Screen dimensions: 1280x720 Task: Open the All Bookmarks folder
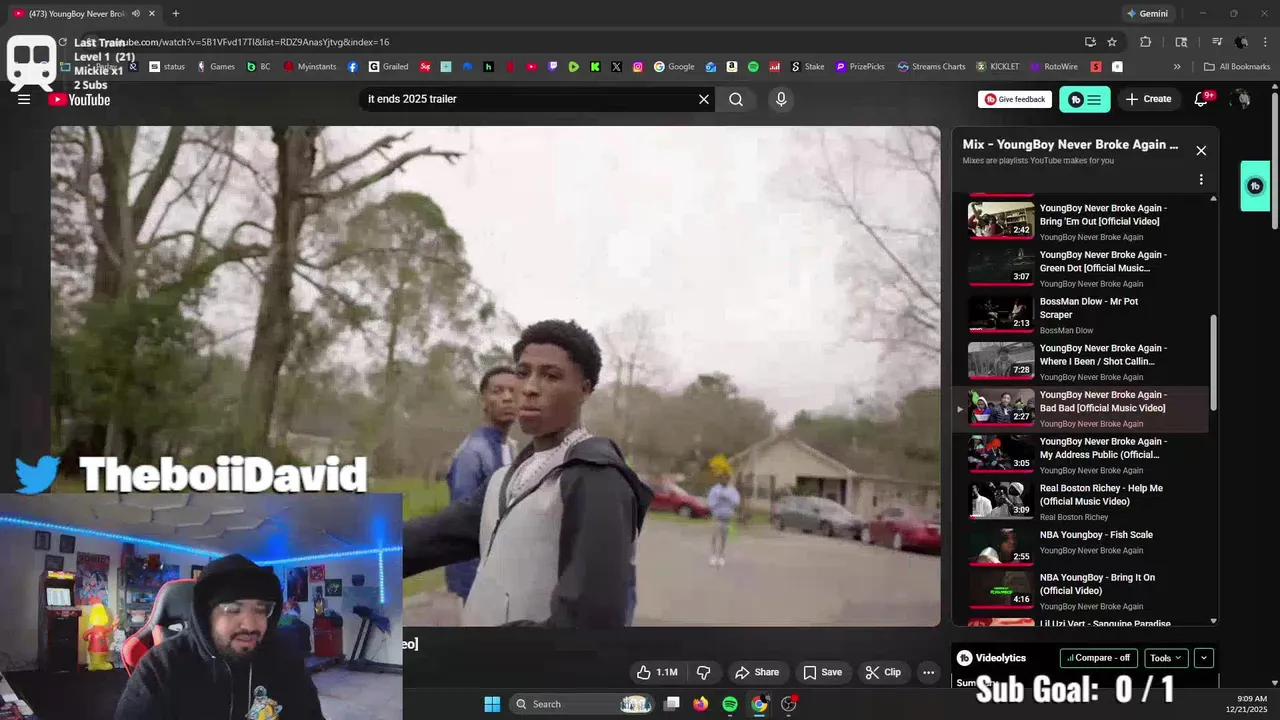click(x=1237, y=67)
